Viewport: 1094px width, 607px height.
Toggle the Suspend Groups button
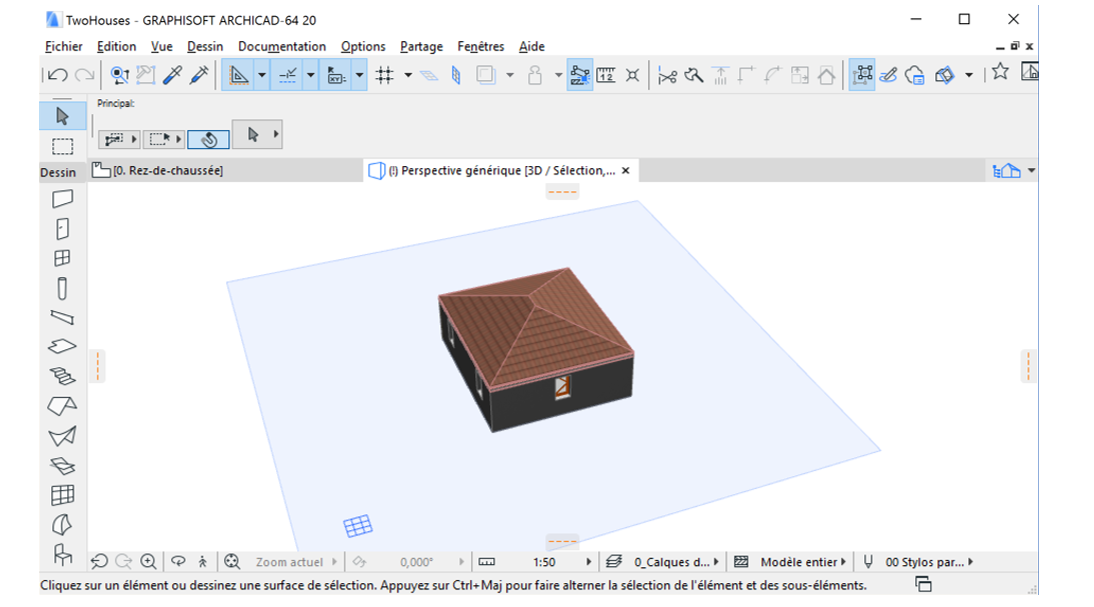[x=861, y=75]
